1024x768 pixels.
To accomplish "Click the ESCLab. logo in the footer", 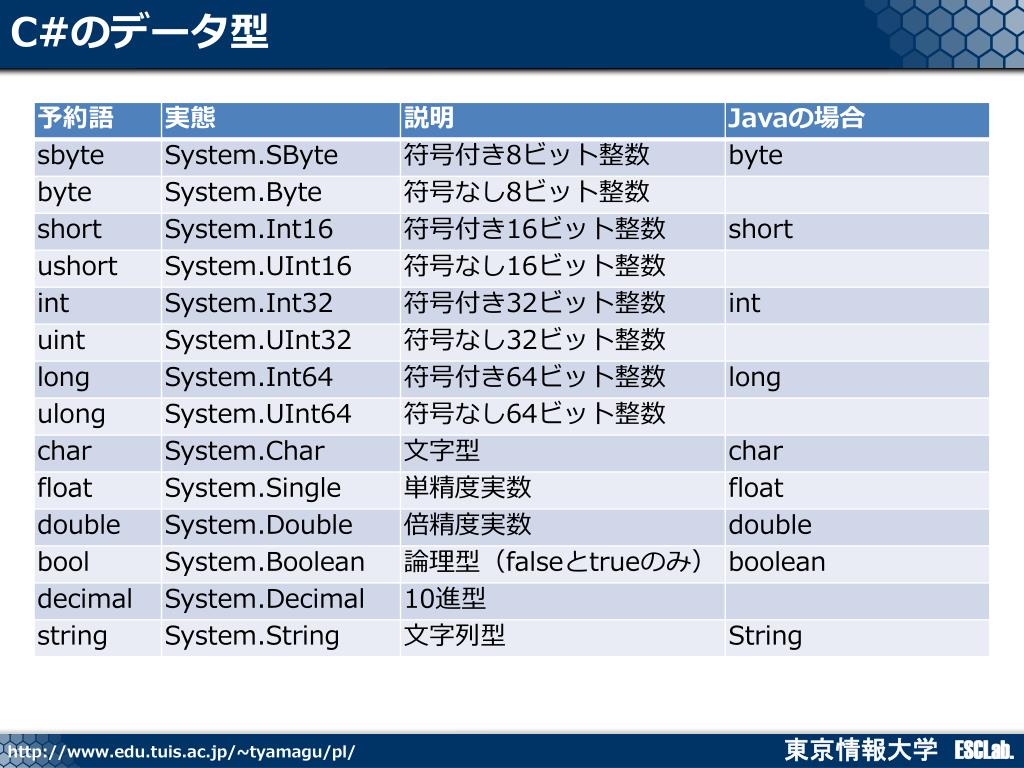I will point(984,750).
